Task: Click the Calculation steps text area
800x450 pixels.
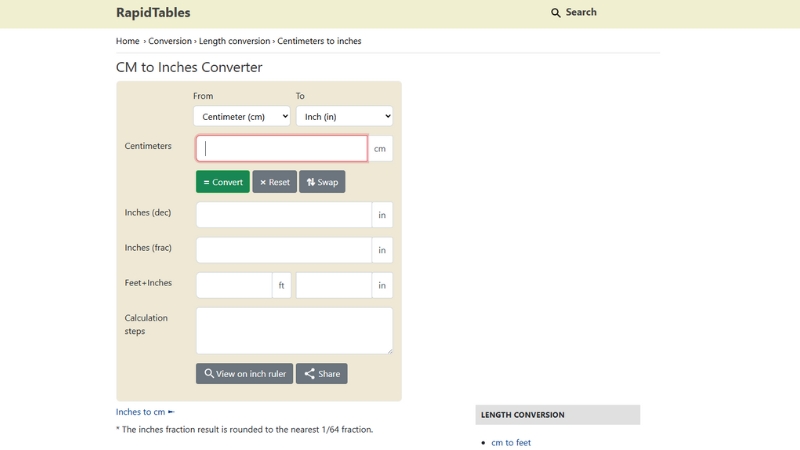Action: pyautogui.click(x=294, y=330)
